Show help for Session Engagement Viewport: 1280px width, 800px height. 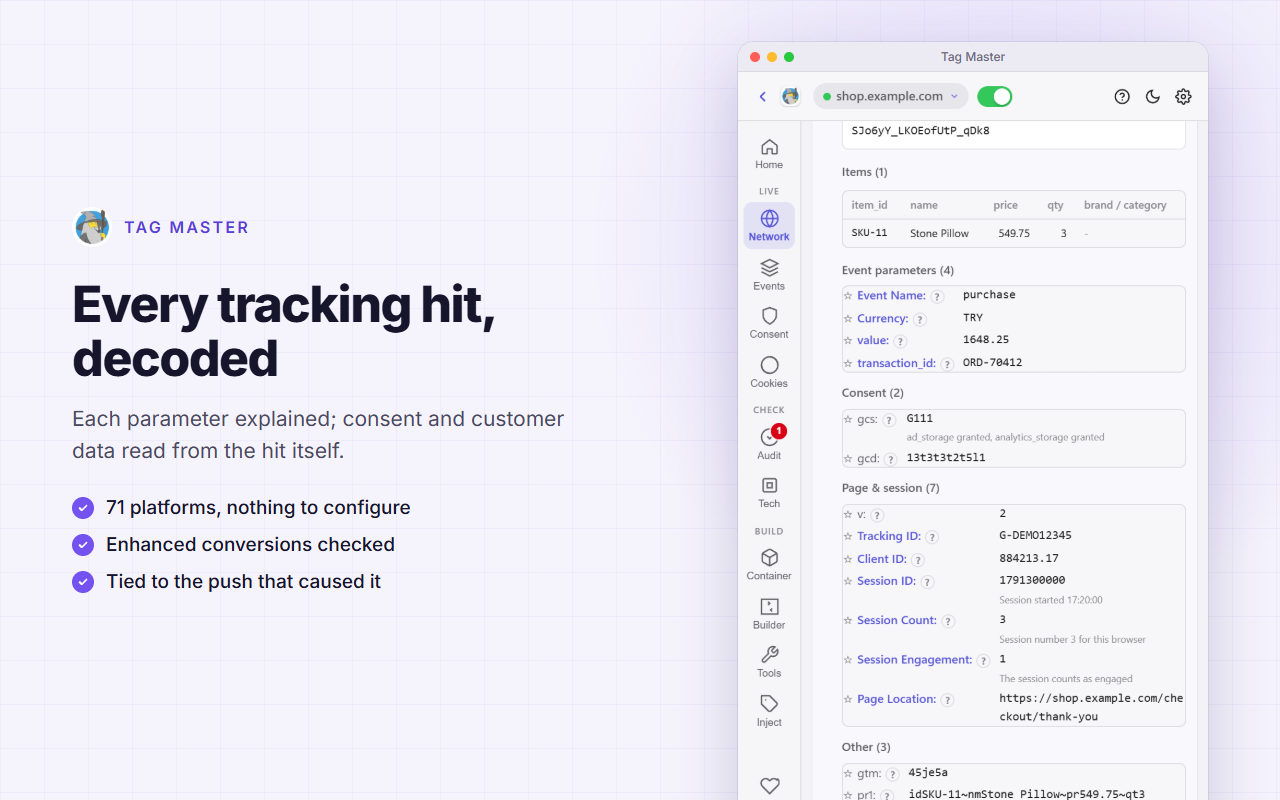click(x=983, y=661)
